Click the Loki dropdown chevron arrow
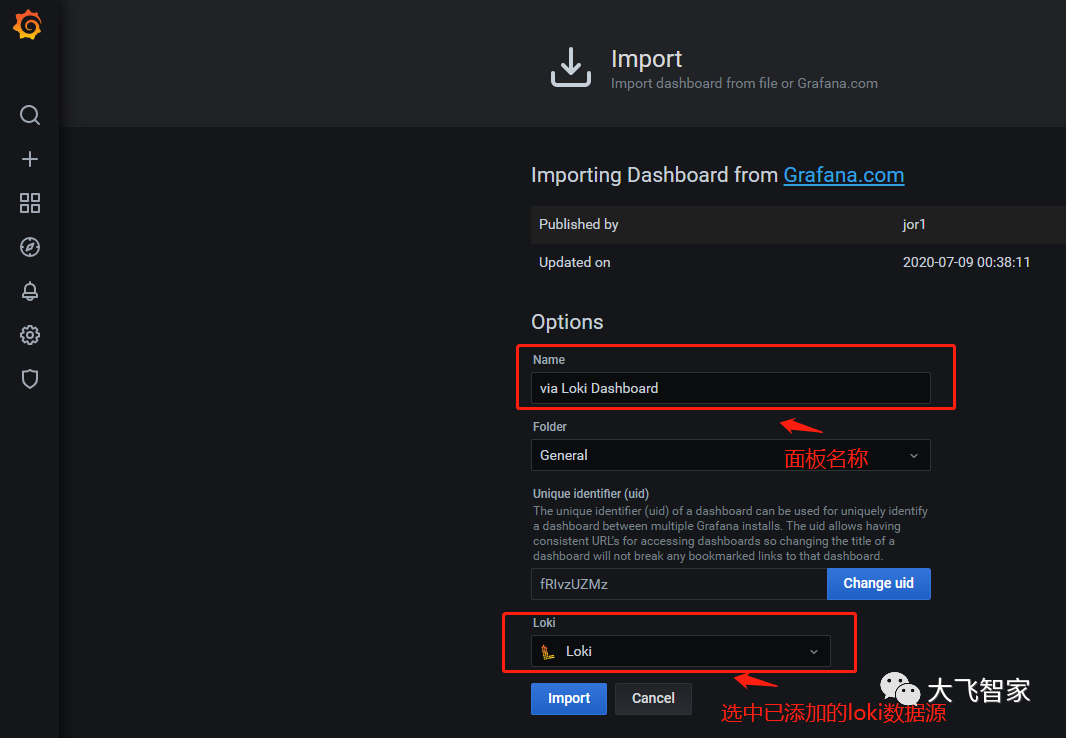 coord(814,652)
